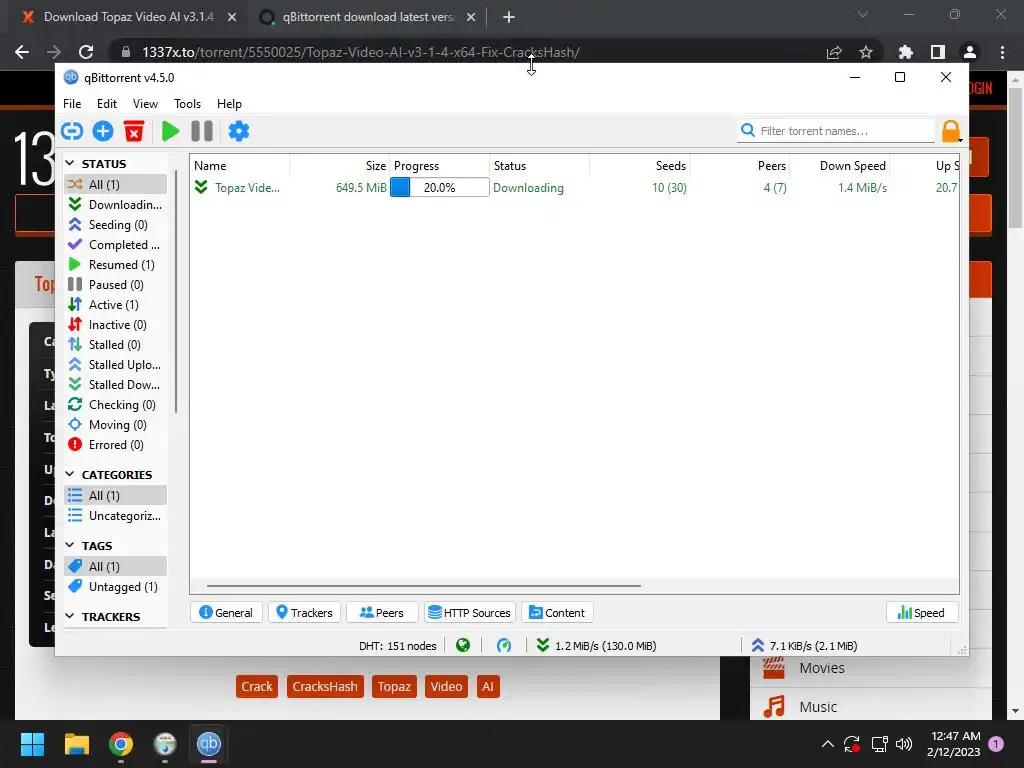Select All (1) under Status
Viewport: 1024px width, 768px height.
[x=116, y=184]
